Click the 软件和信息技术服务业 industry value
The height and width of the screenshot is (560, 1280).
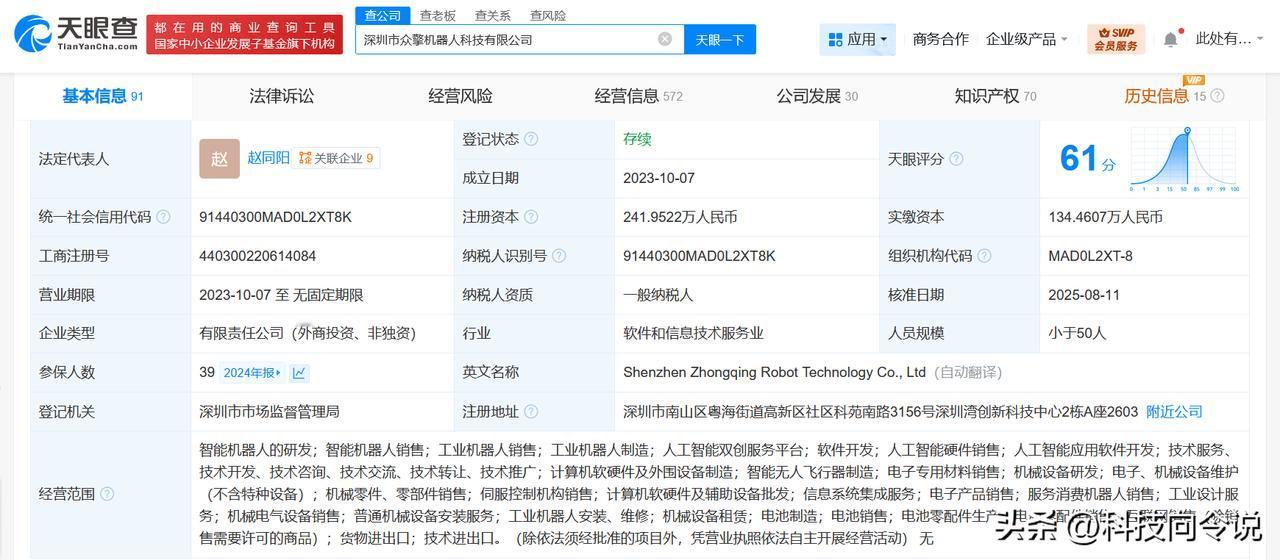(693, 333)
